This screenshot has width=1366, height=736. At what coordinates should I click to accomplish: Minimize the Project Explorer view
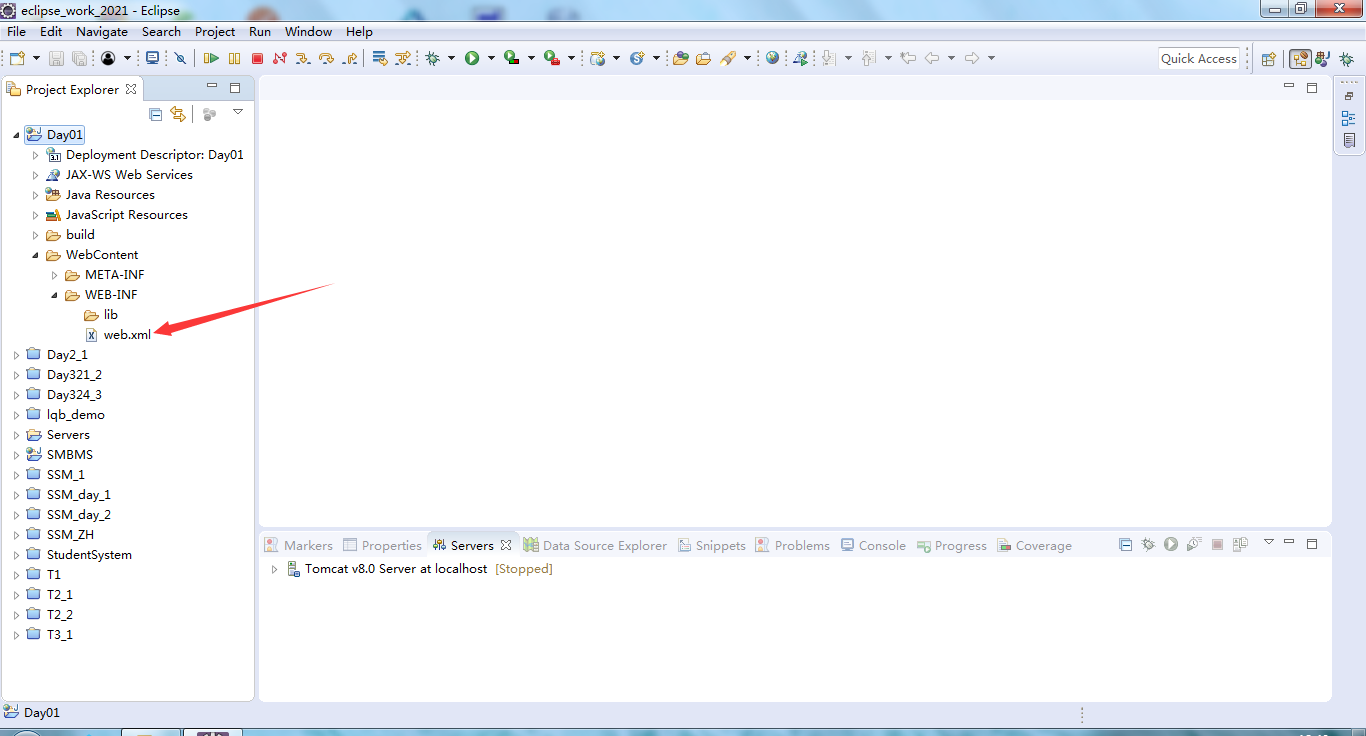point(211,87)
